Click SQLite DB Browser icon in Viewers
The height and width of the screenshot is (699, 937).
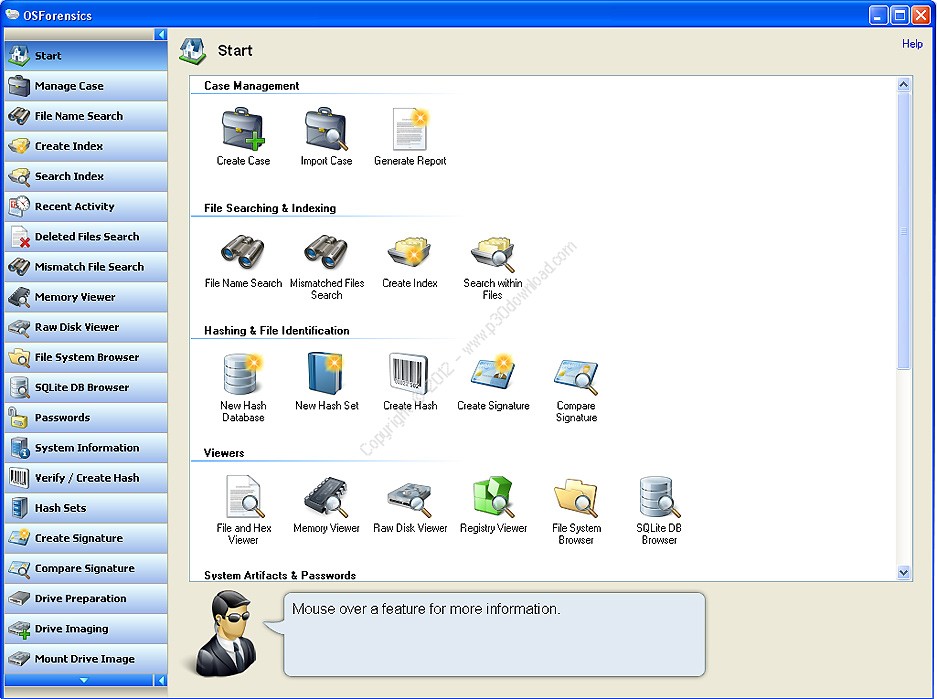[660, 496]
